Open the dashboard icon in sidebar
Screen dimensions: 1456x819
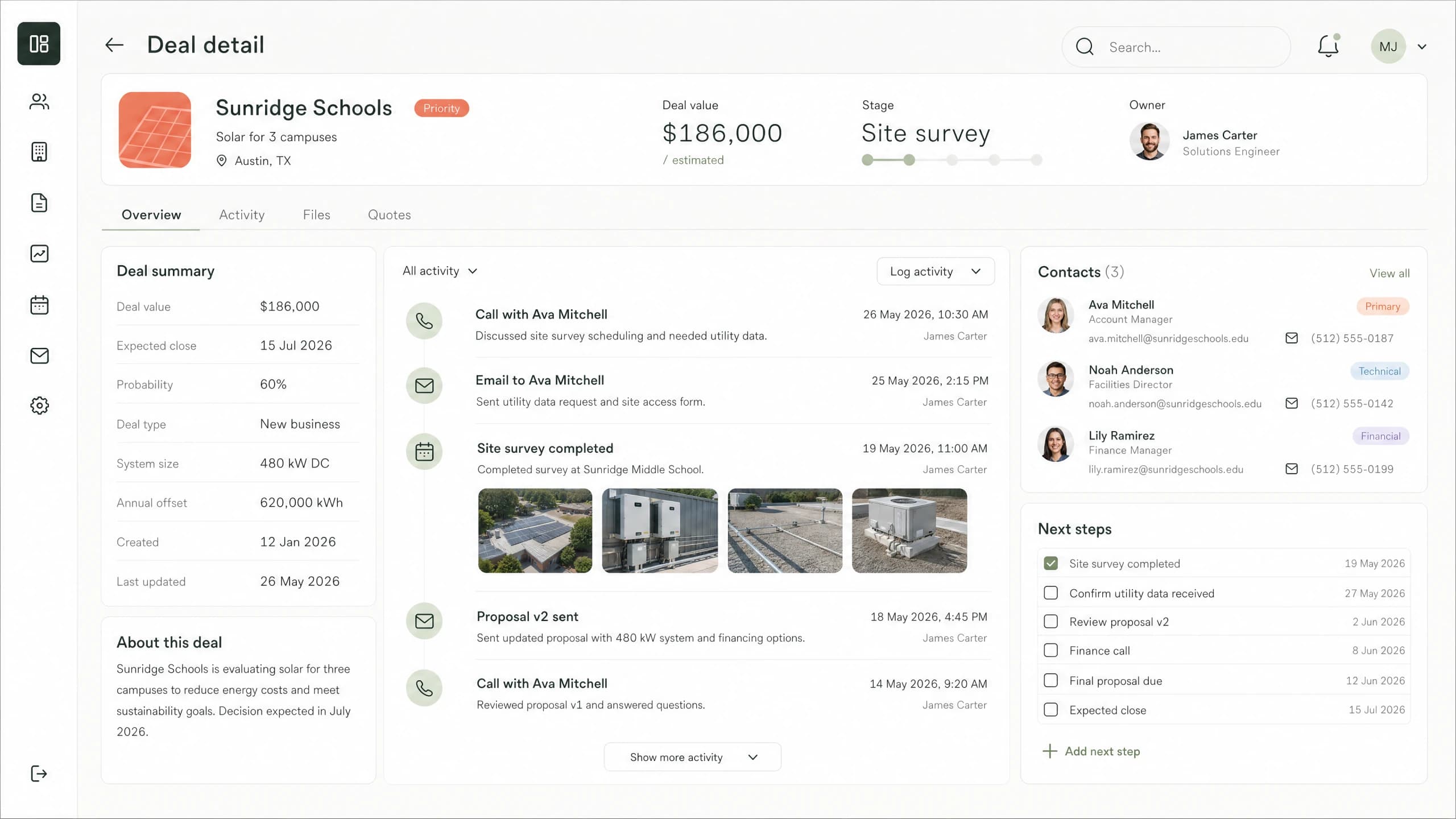[39, 44]
